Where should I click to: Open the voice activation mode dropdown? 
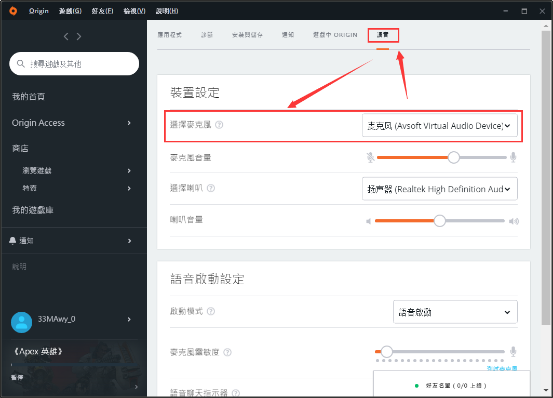455,312
